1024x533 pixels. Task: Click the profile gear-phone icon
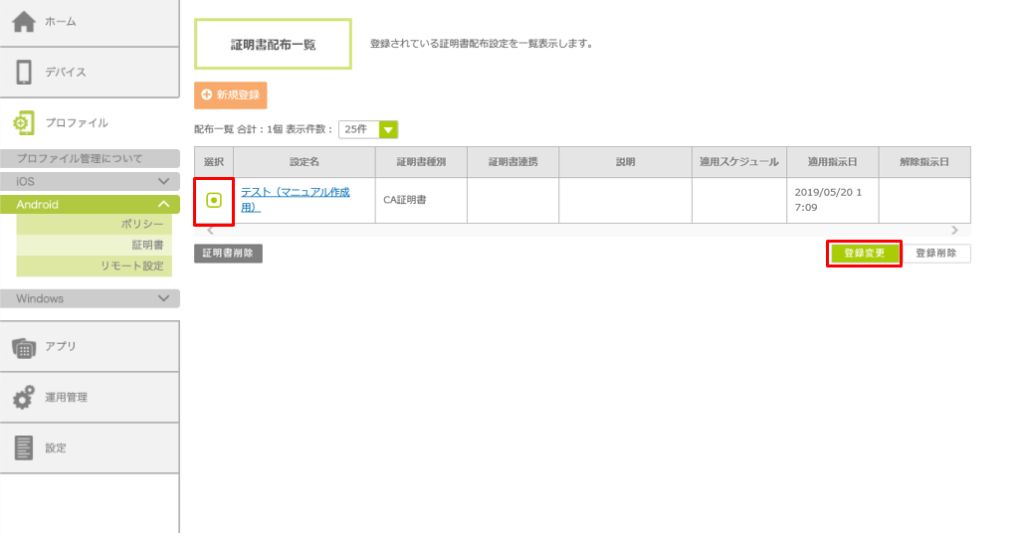(x=24, y=123)
